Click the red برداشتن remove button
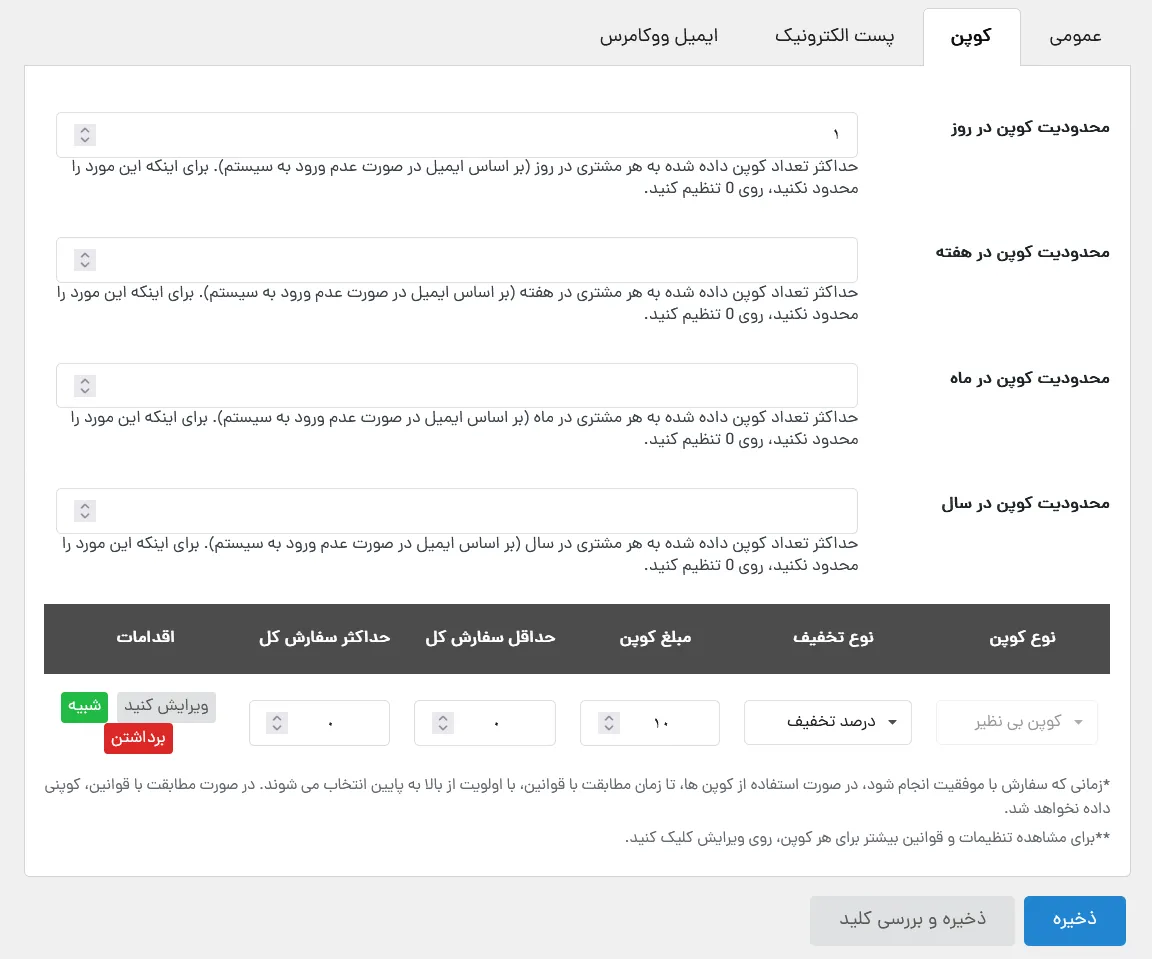This screenshot has width=1152, height=959. tap(138, 739)
